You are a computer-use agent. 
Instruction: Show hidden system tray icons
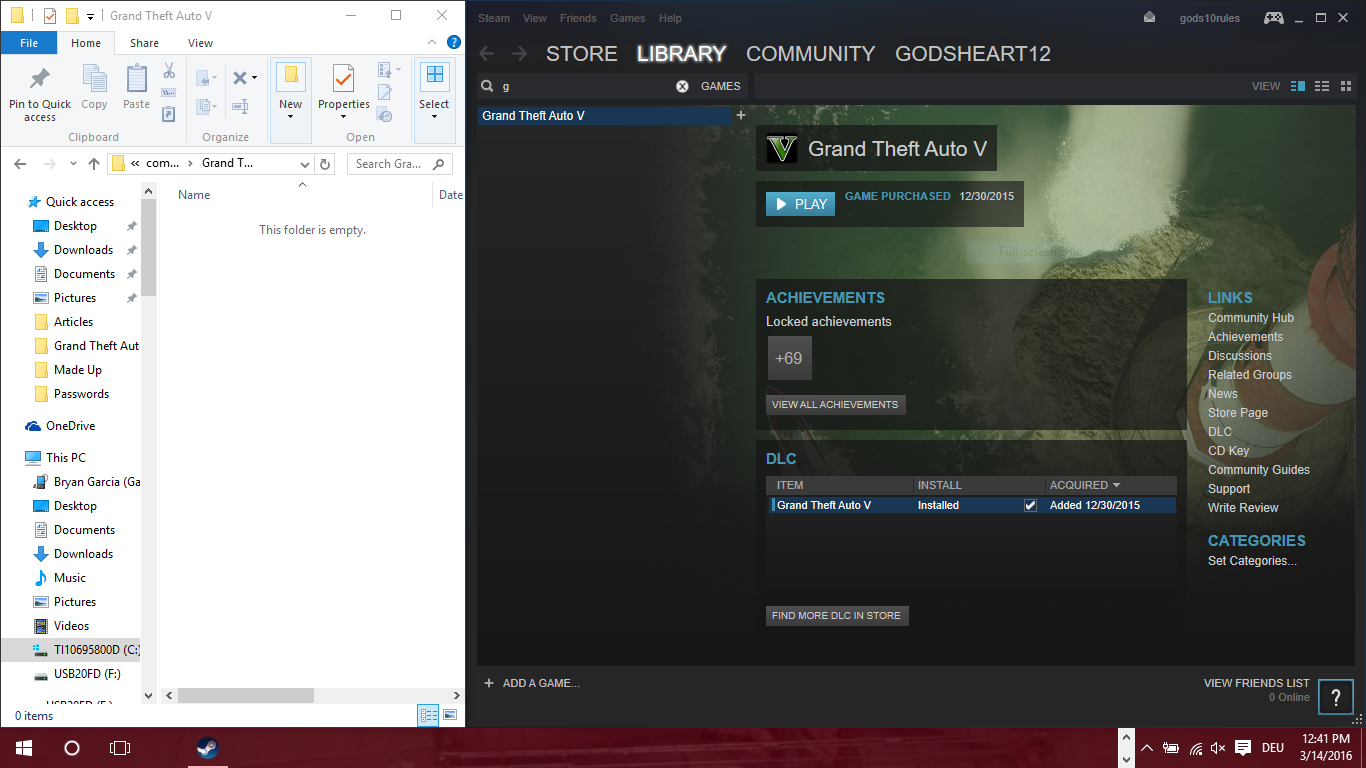pos(1146,747)
